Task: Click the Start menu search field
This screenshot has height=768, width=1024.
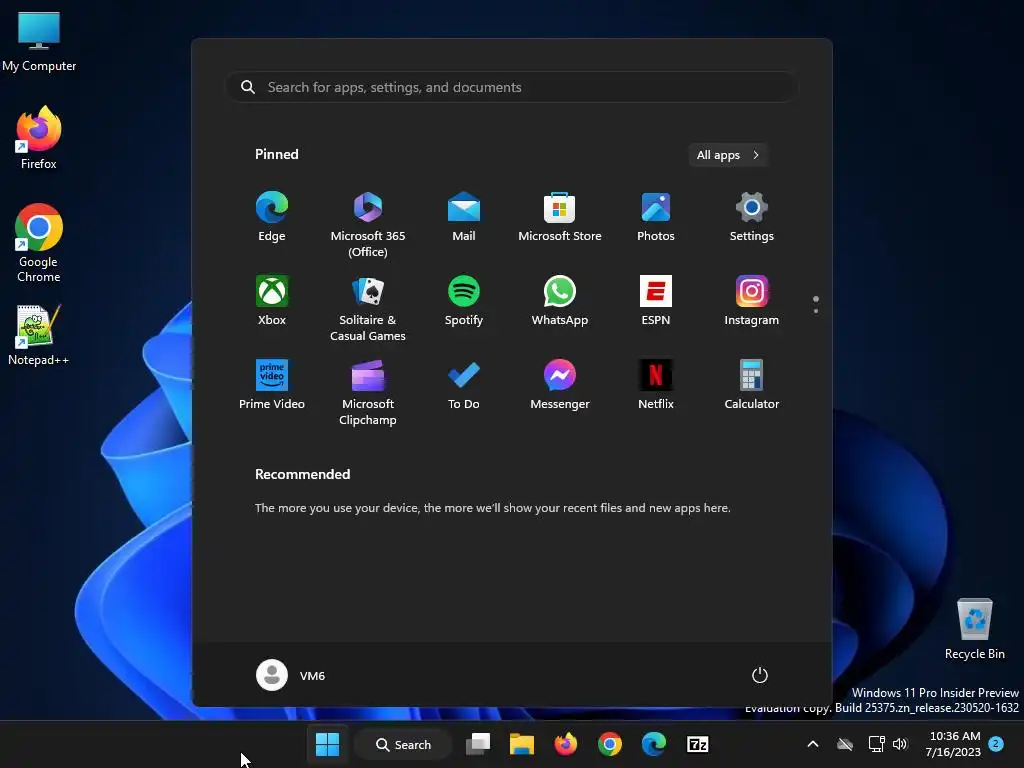Action: 512,87
